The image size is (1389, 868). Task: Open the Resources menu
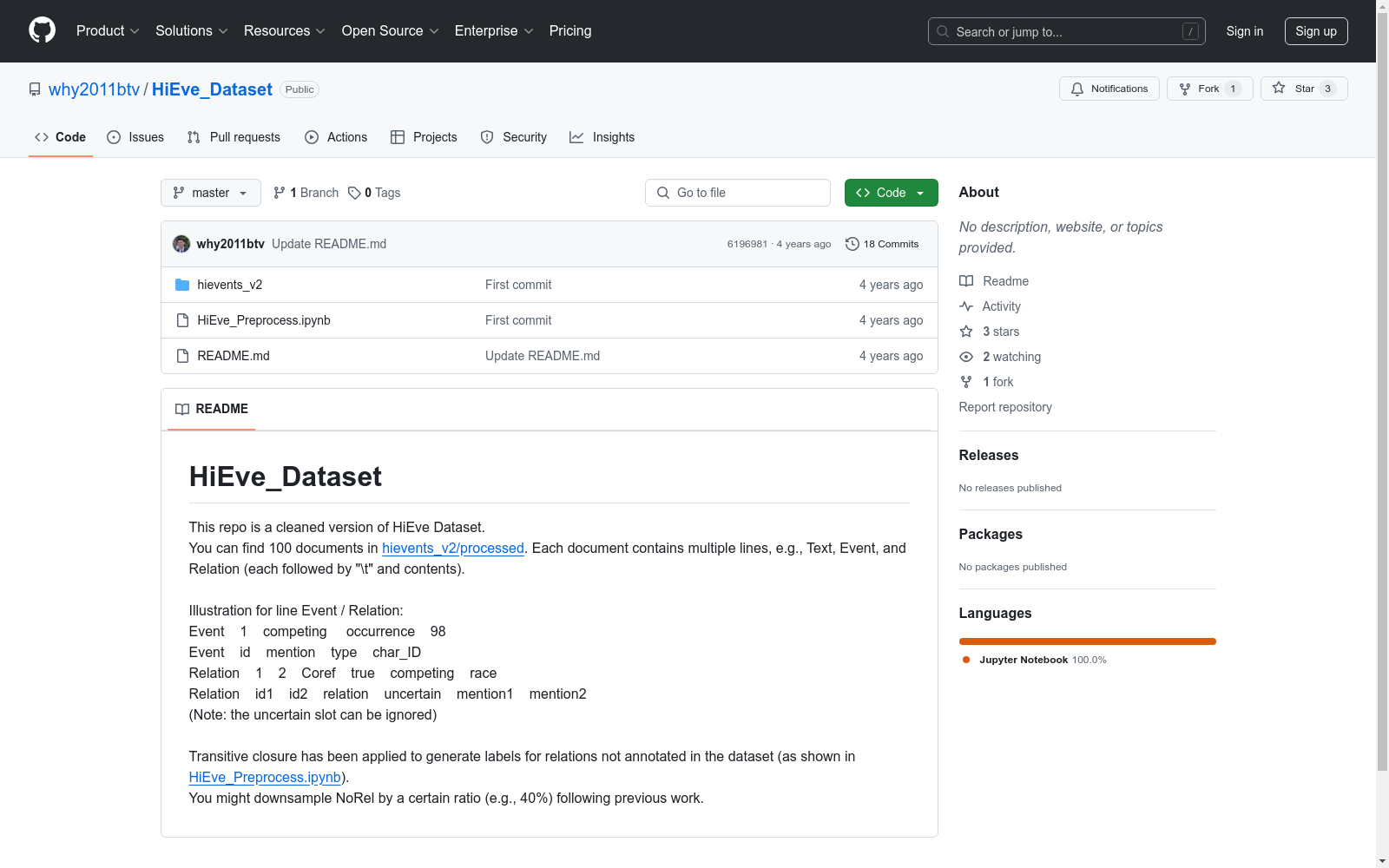pos(285,31)
